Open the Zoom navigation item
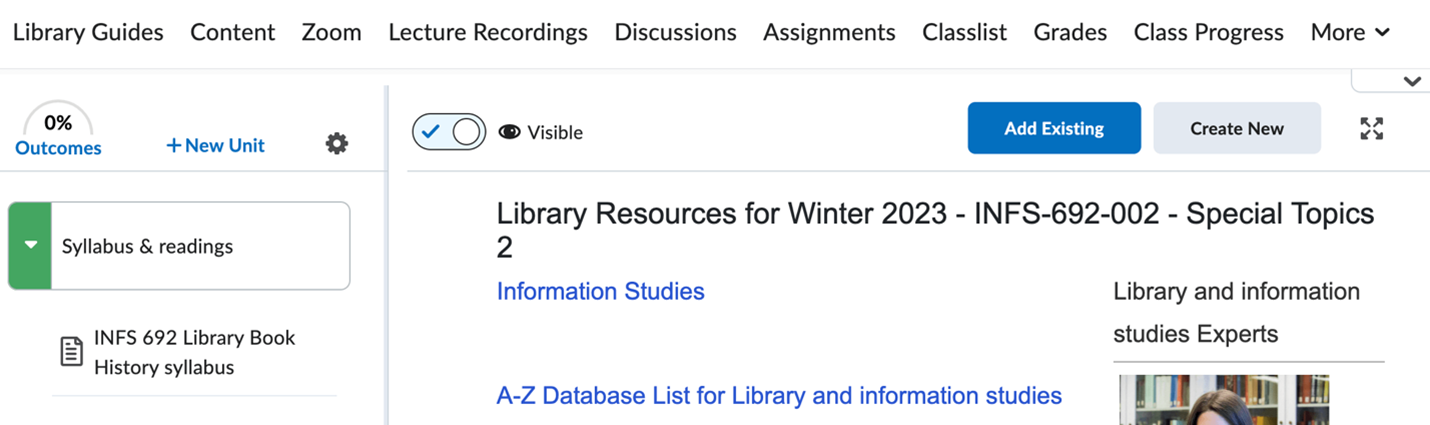 tap(331, 32)
